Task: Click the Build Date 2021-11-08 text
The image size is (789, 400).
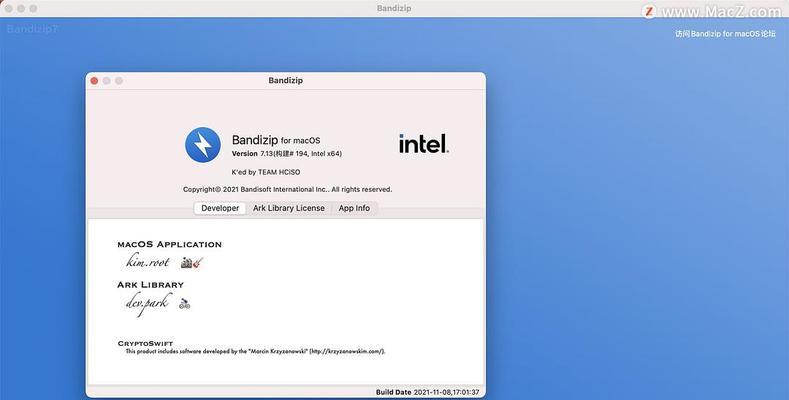Action: 427,392
